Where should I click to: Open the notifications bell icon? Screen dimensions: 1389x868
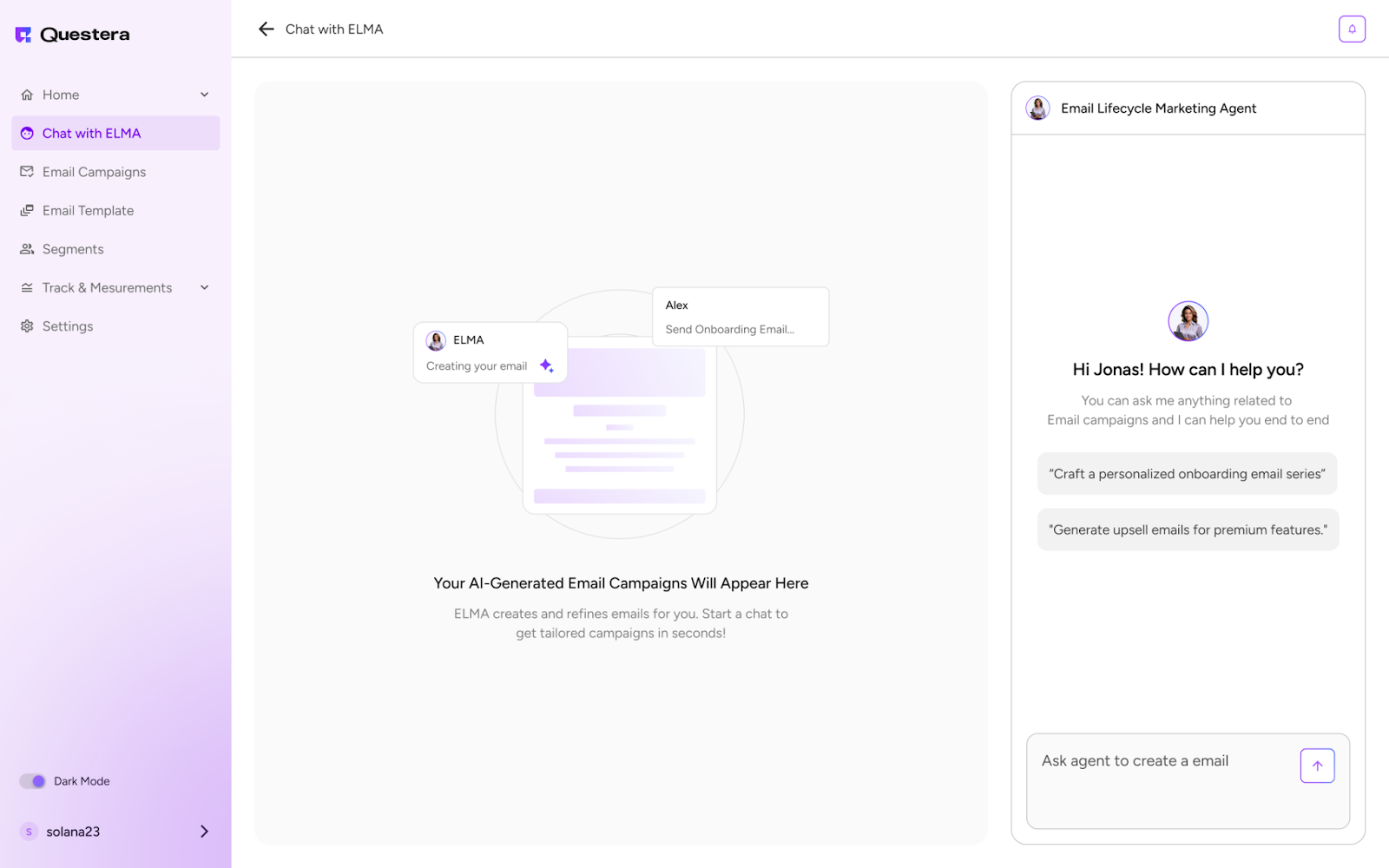(x=1352, y=30)
